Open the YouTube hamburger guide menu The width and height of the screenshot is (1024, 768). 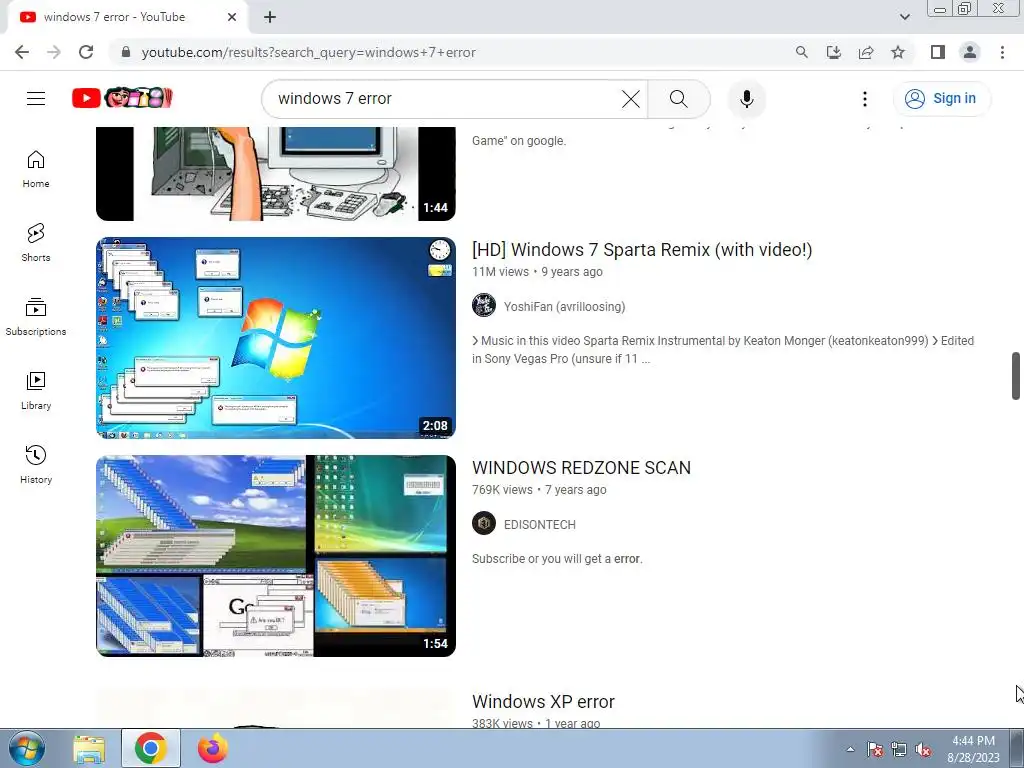tap(36, 99)
